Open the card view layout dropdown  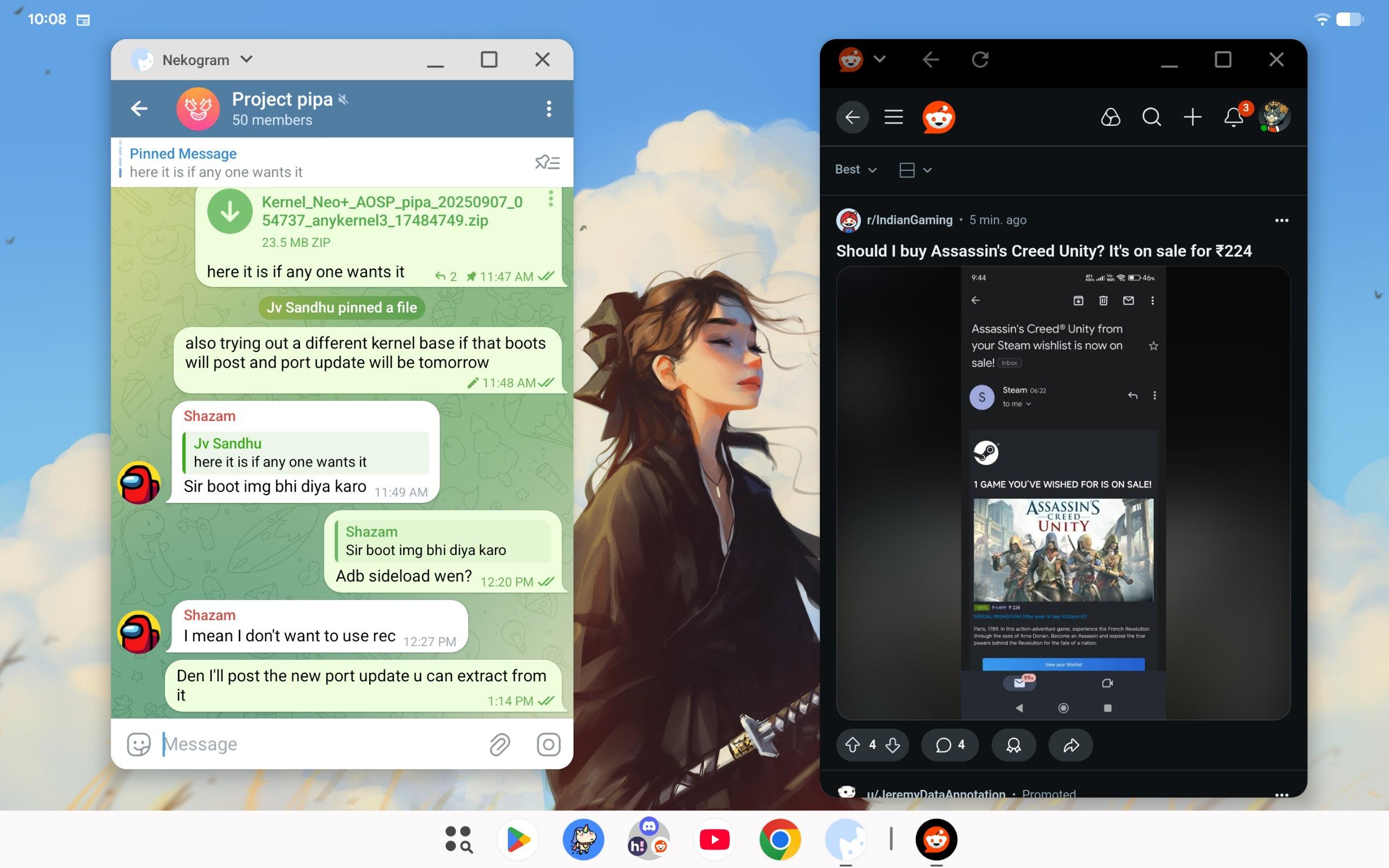pyautogui.click(x=915, y=170)
